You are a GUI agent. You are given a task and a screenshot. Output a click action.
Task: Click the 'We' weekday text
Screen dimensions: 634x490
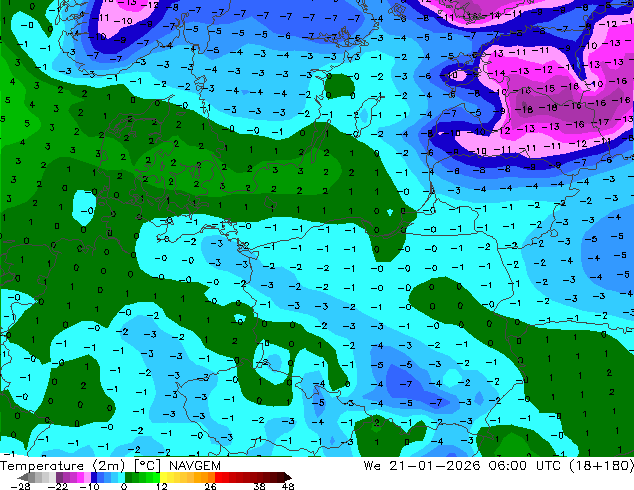tap(372, 466)
